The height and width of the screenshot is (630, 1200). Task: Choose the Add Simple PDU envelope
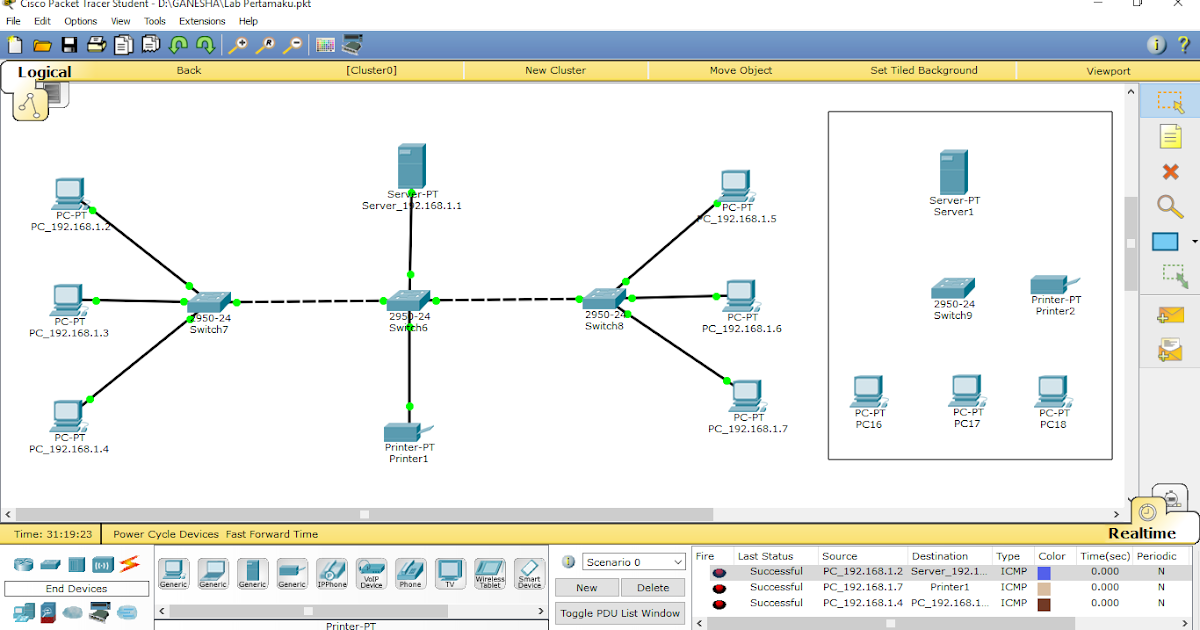pos(1170,315)
